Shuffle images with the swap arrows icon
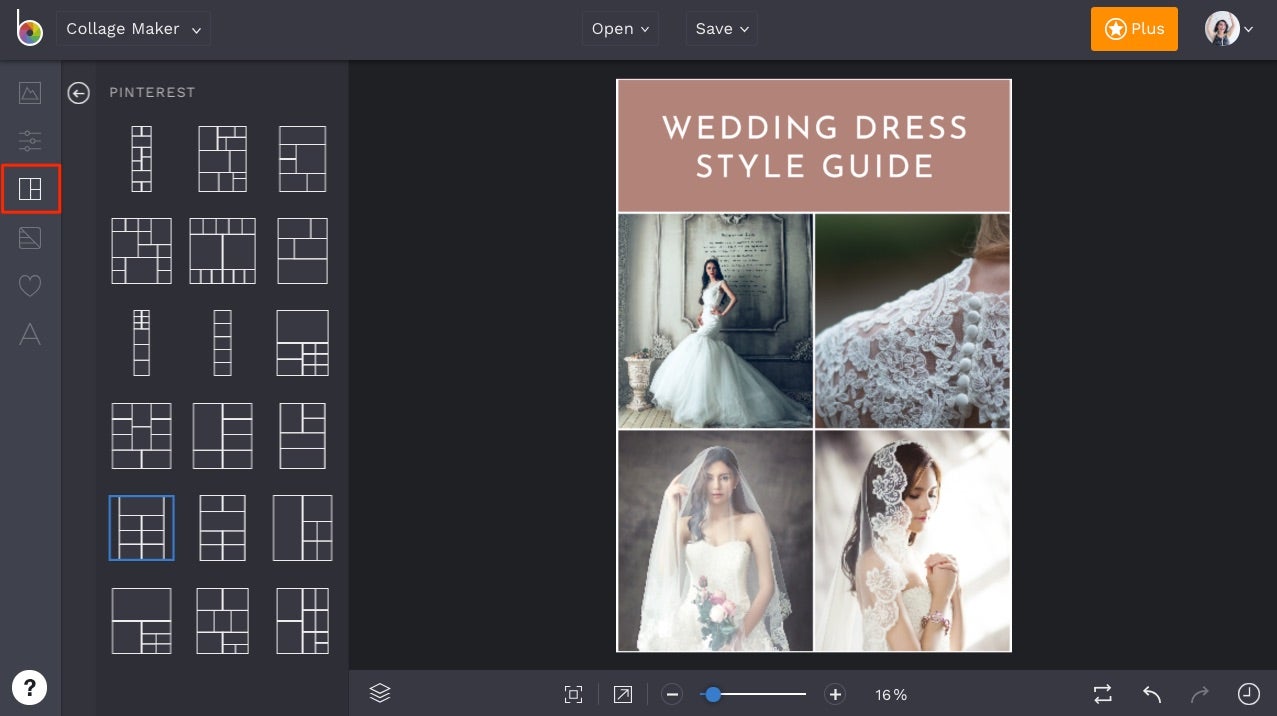The image size is (1277, 716). pos(1101,693)
